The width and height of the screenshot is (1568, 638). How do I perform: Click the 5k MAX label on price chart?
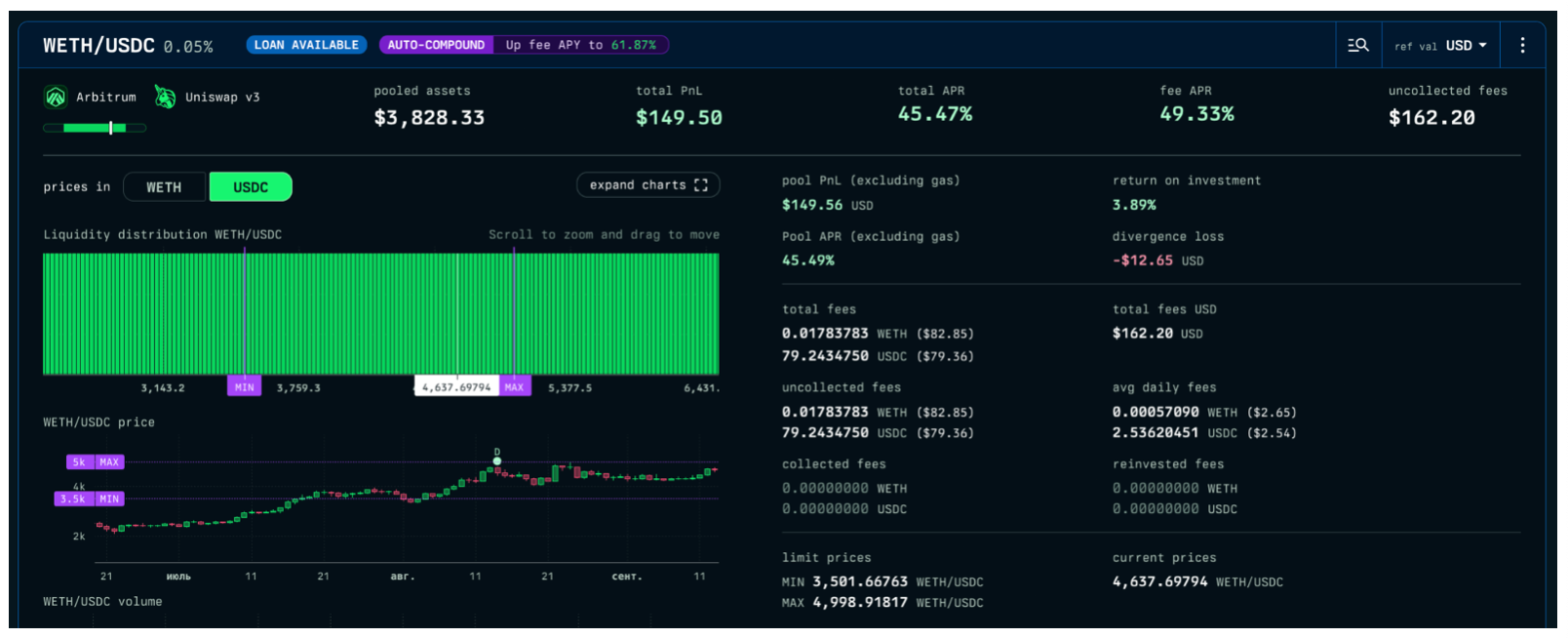coord(95,462)
